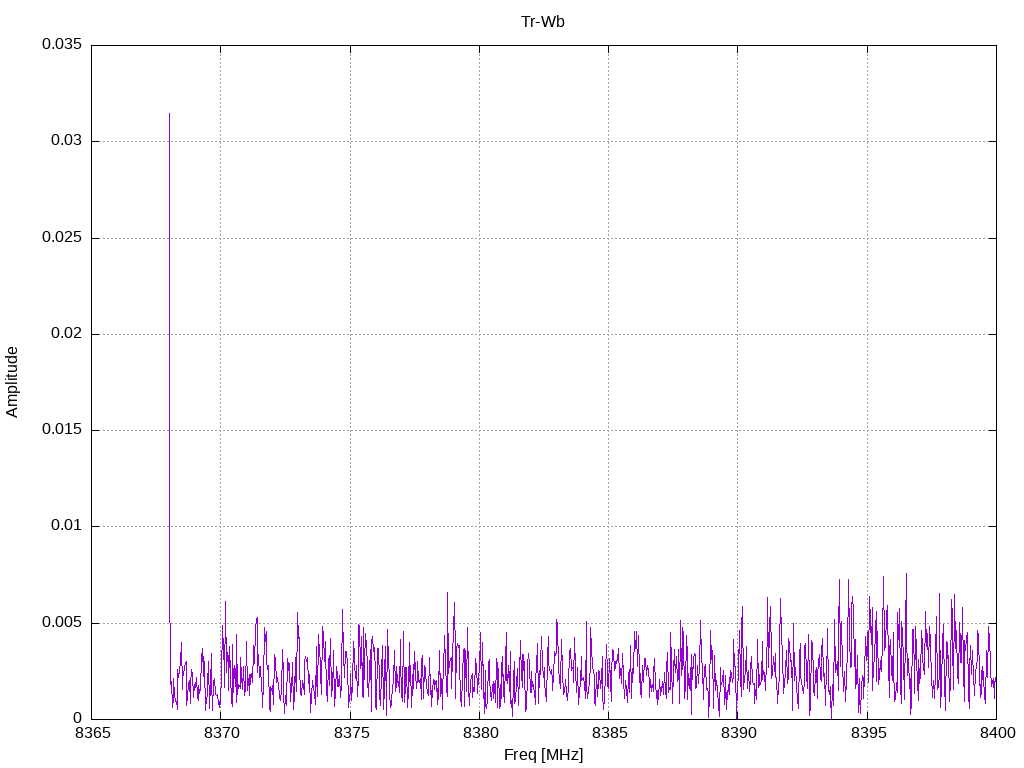This screenshot has width=1024, height=768.
Task: Click the 8375 x-axis tick label
Action: click(350, 735)
